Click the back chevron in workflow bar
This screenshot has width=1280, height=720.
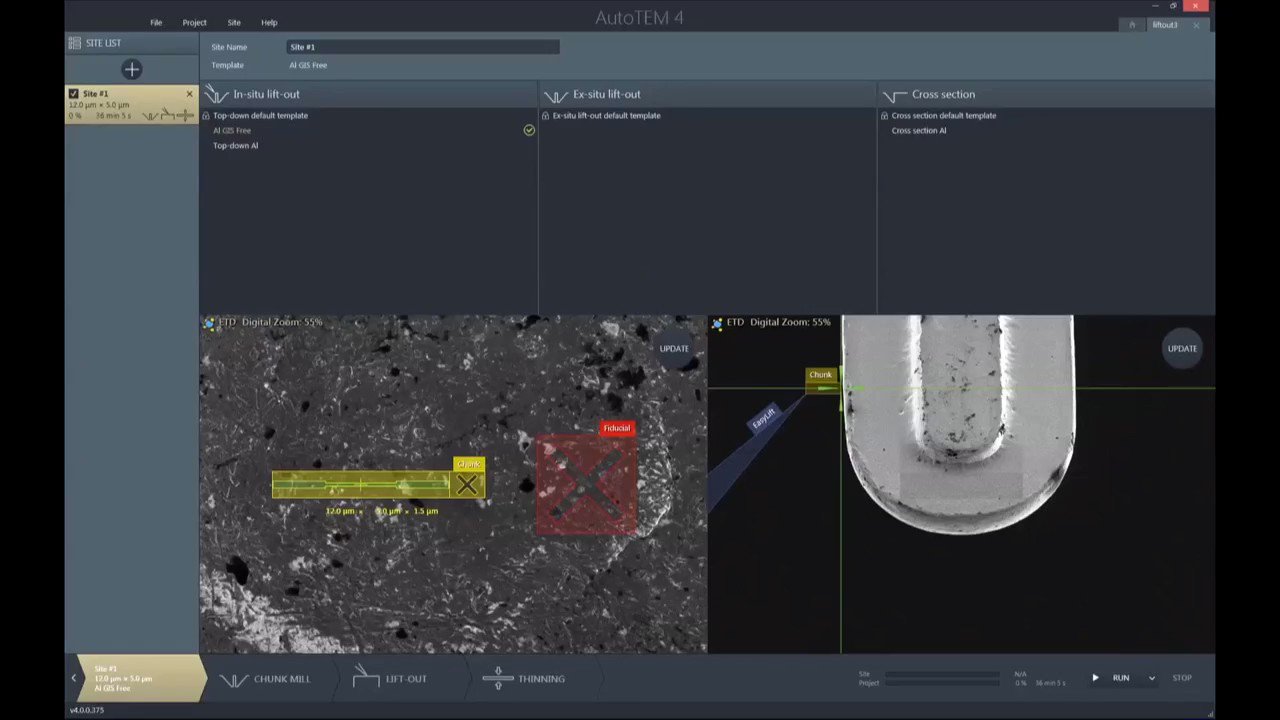73,678
